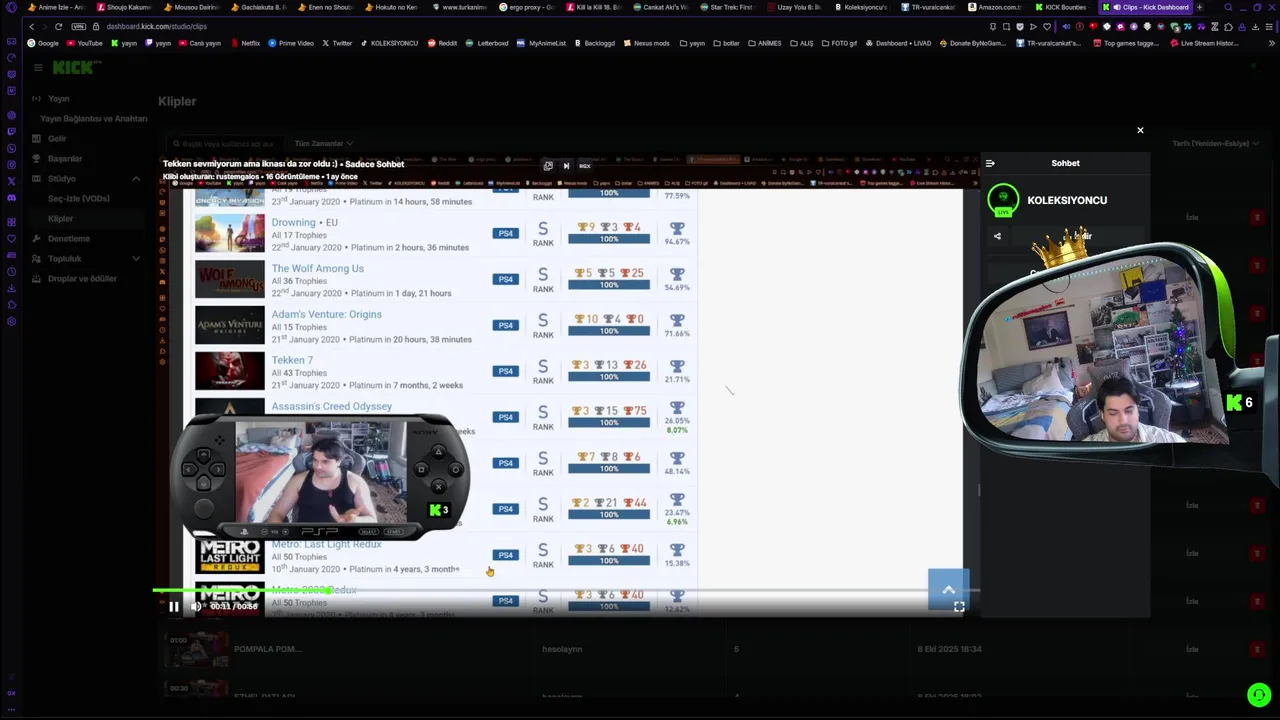Open Yayın Bağlantısı ve Anahtarı
This screenshot has height=720, width=1280.
pos(93,119)
